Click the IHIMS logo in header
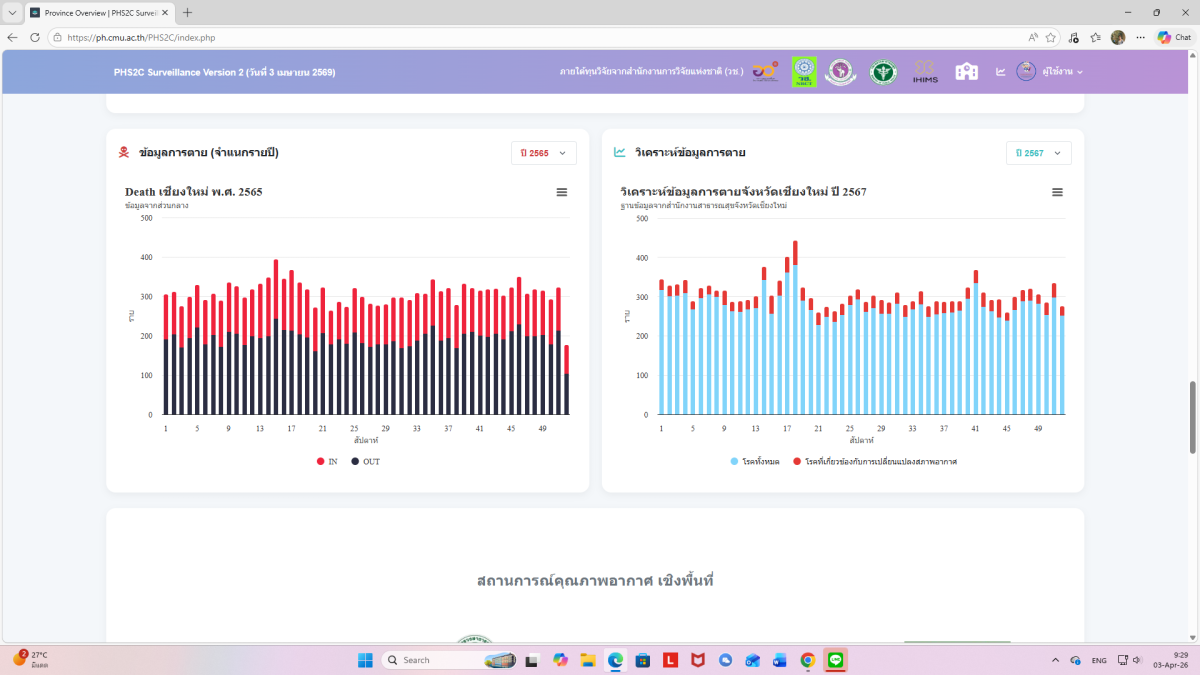 [925, 73]
